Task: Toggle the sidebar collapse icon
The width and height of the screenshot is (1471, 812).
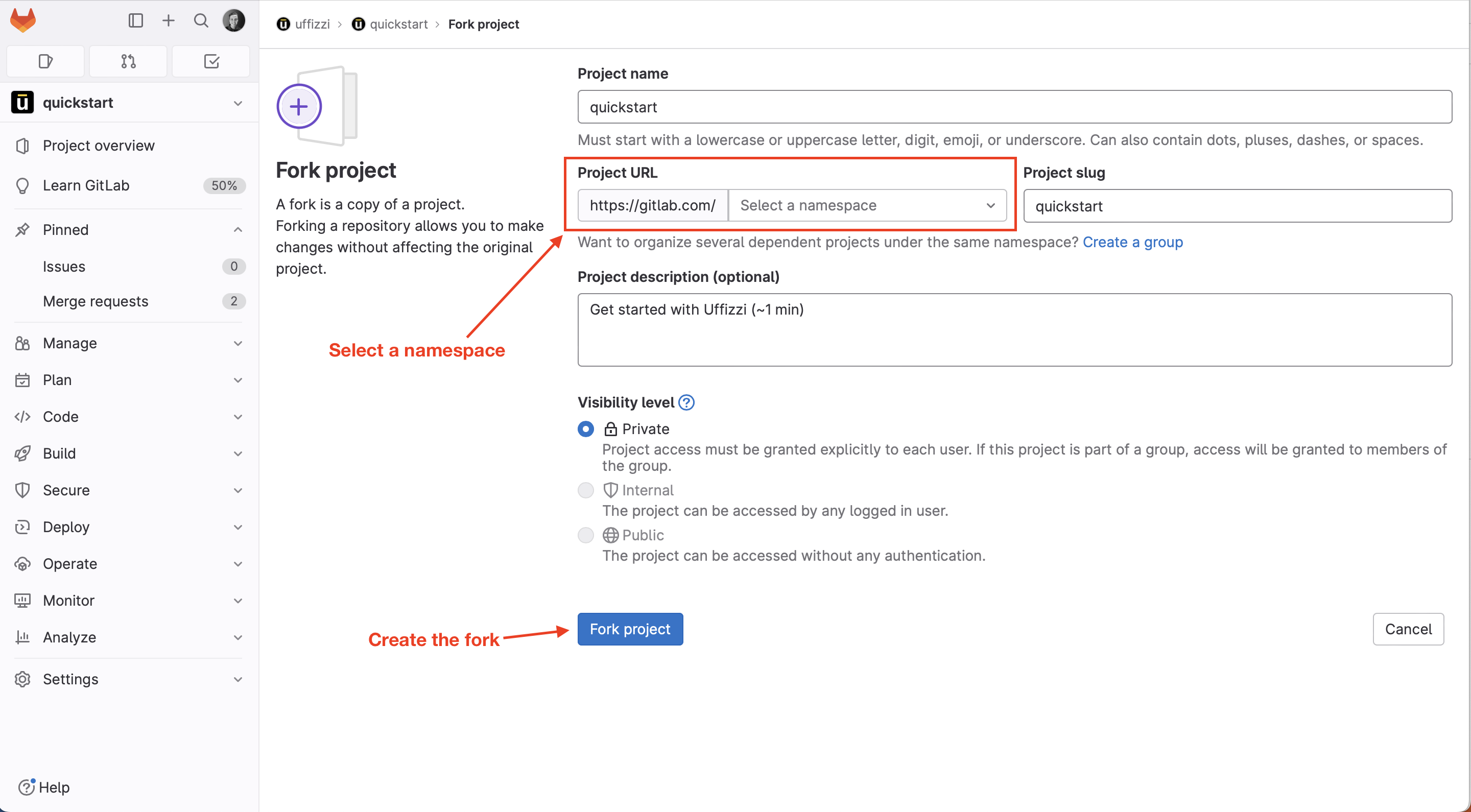Action: point(135,20)
